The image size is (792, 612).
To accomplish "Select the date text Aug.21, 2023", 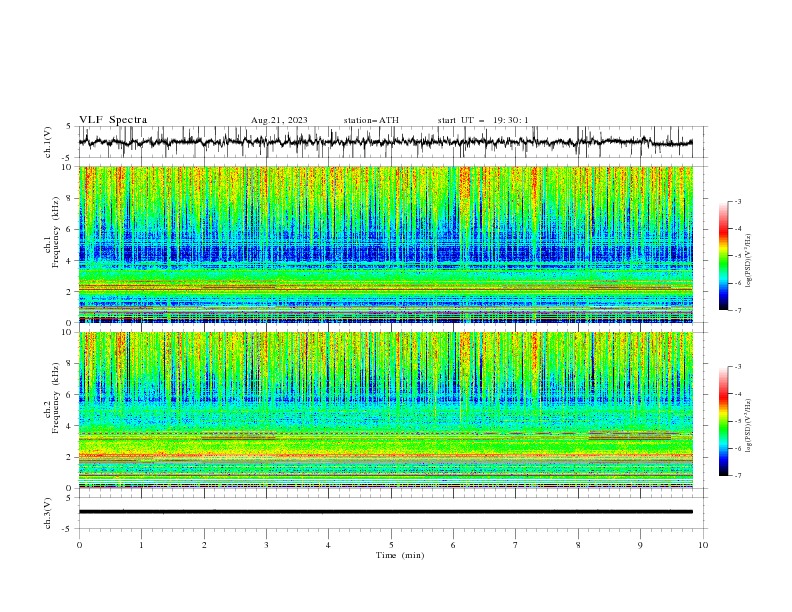I will click(279, 120).
